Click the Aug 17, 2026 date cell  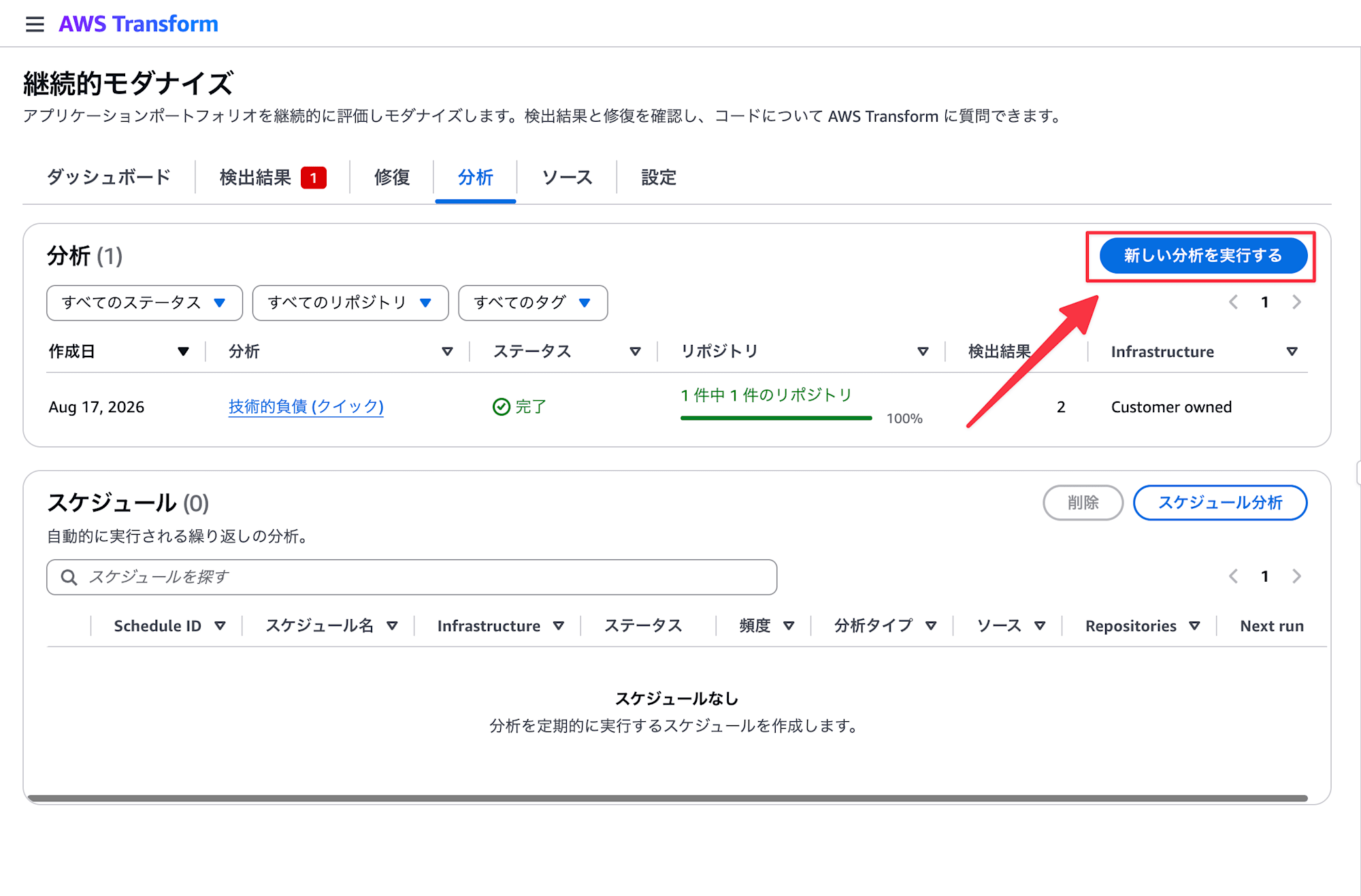pyautogui.click(x=97, y=407)
